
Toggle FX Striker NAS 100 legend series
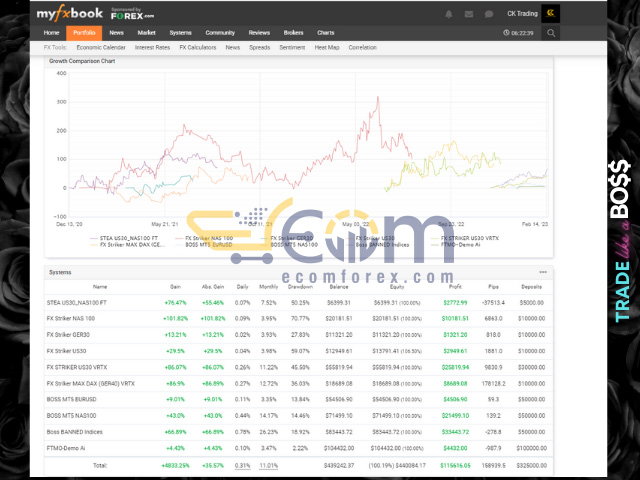pos(204,238)
